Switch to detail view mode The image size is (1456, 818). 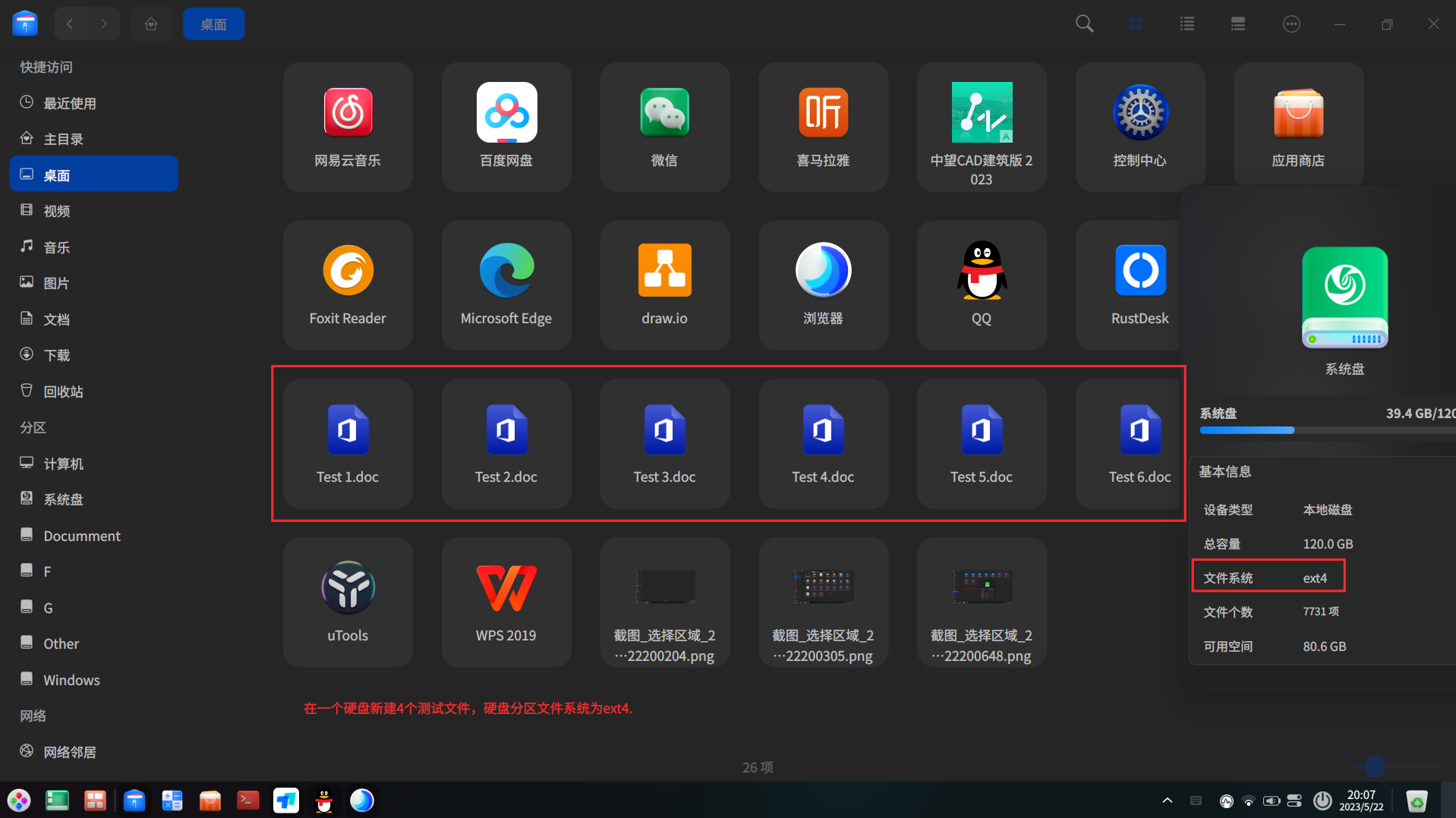(x=1237, y=24)
